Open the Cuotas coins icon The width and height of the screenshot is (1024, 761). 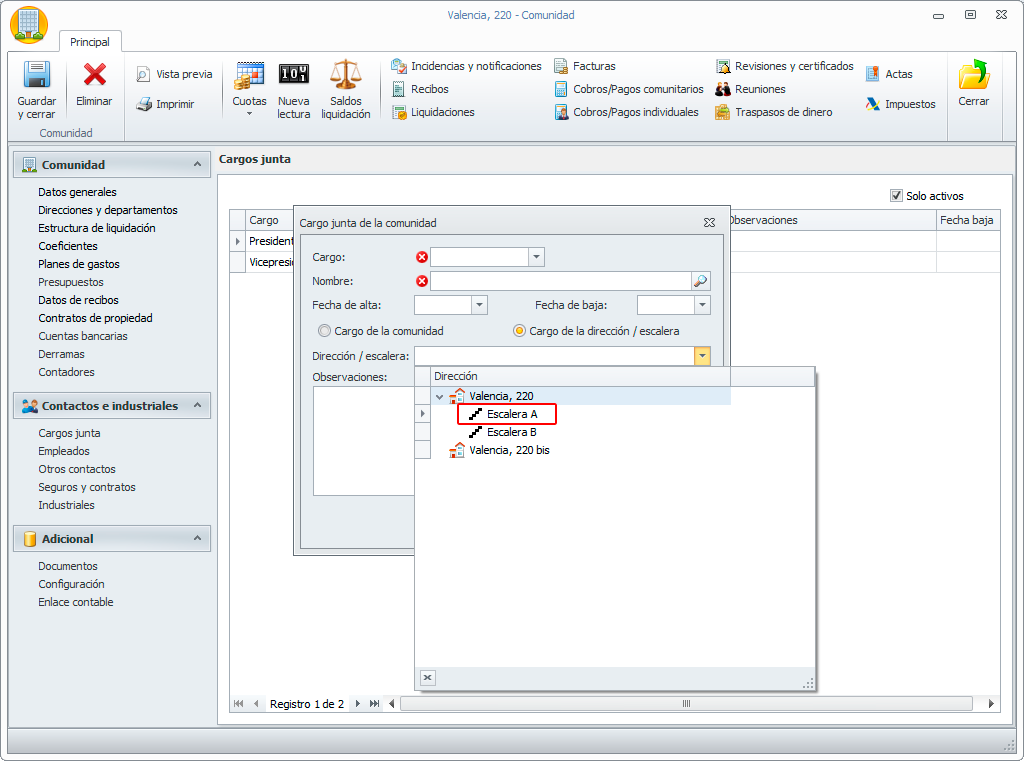[249, 75]
